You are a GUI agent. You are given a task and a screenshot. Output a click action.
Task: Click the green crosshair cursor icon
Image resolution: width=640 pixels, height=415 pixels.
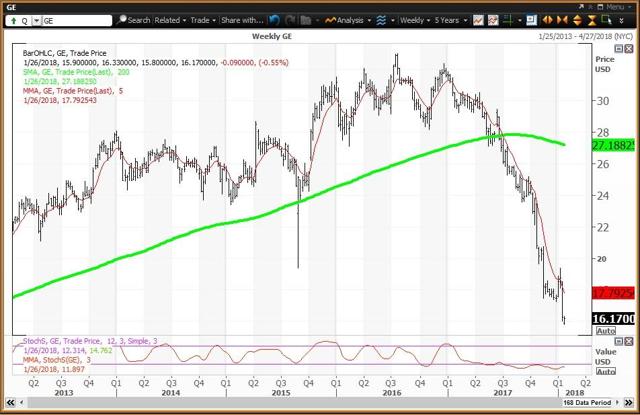click(508, 20)
